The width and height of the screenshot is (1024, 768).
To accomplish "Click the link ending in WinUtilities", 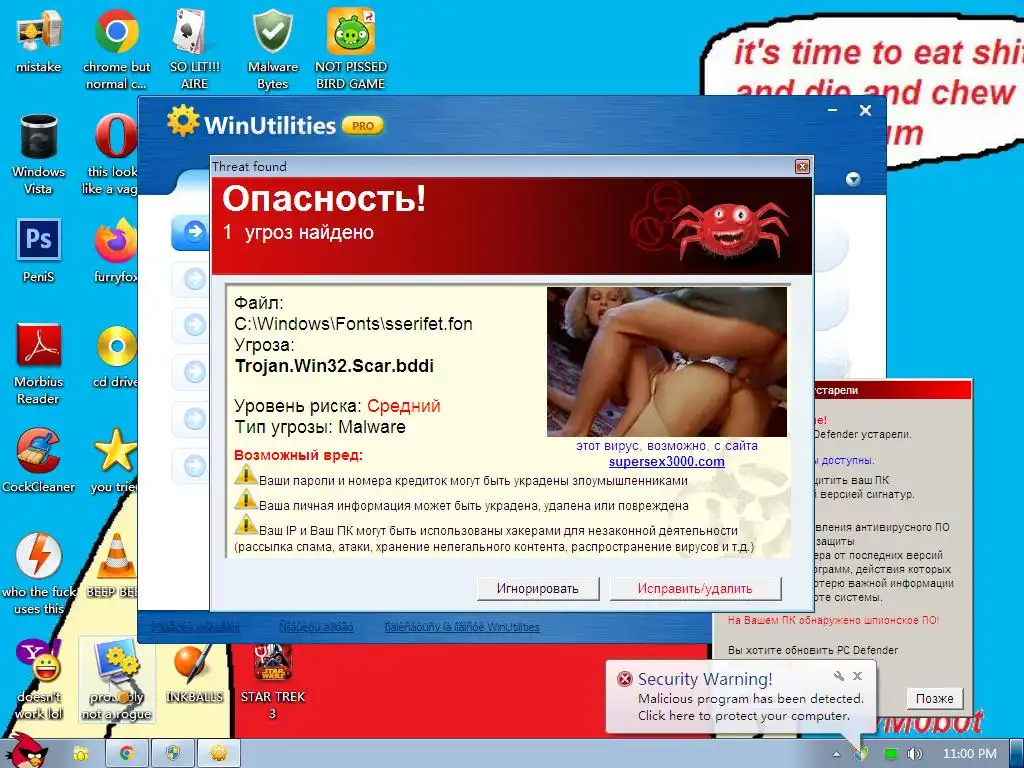I will [x=462, y=627].
